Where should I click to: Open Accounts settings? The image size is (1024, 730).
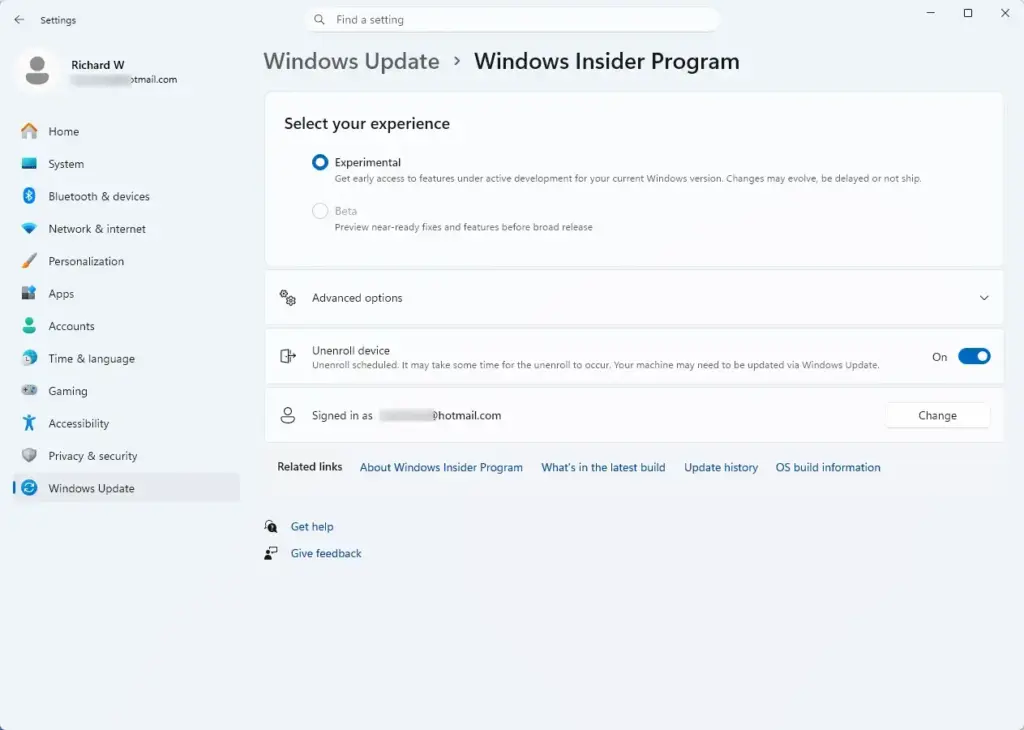[x=126, y=326]
